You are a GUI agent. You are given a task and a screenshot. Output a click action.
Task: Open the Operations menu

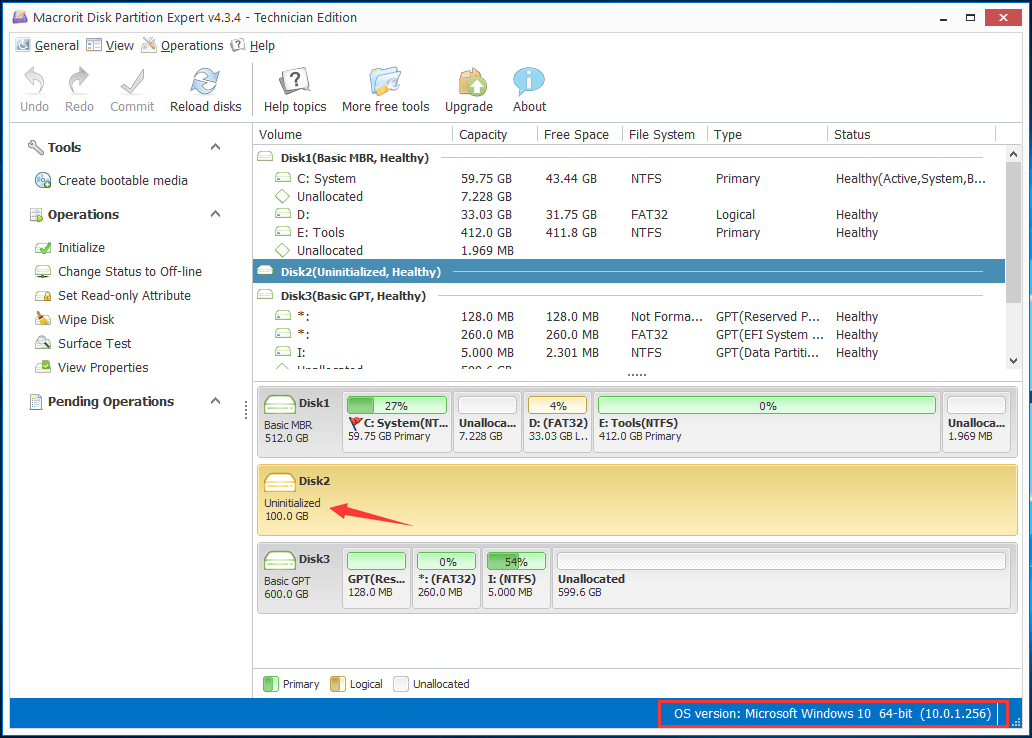pyautogui.click(x=183, y=45)
